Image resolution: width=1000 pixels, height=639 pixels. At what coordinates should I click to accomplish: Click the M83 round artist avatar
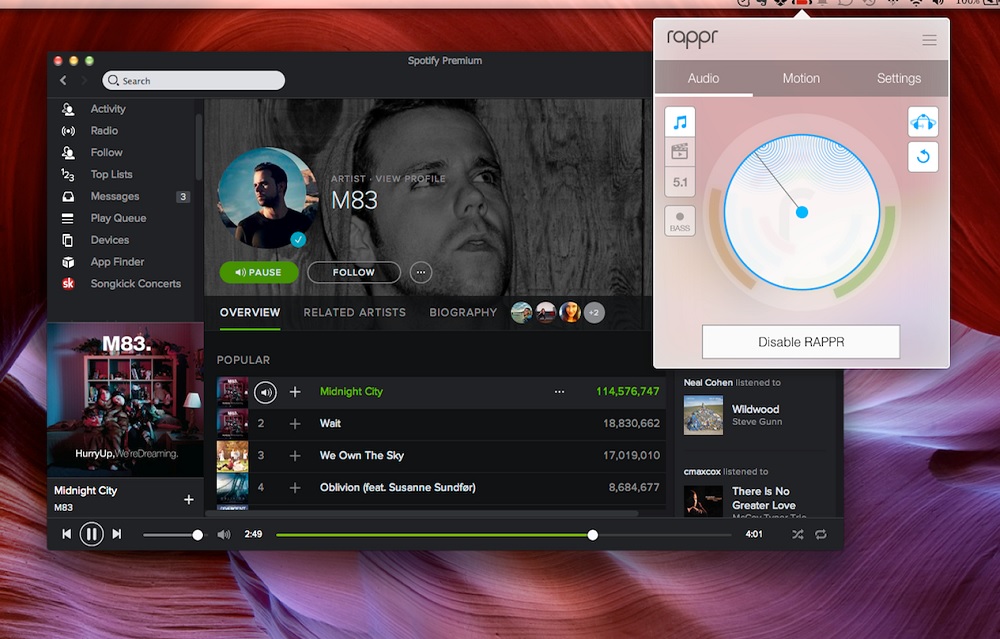(x=268, y=198)
